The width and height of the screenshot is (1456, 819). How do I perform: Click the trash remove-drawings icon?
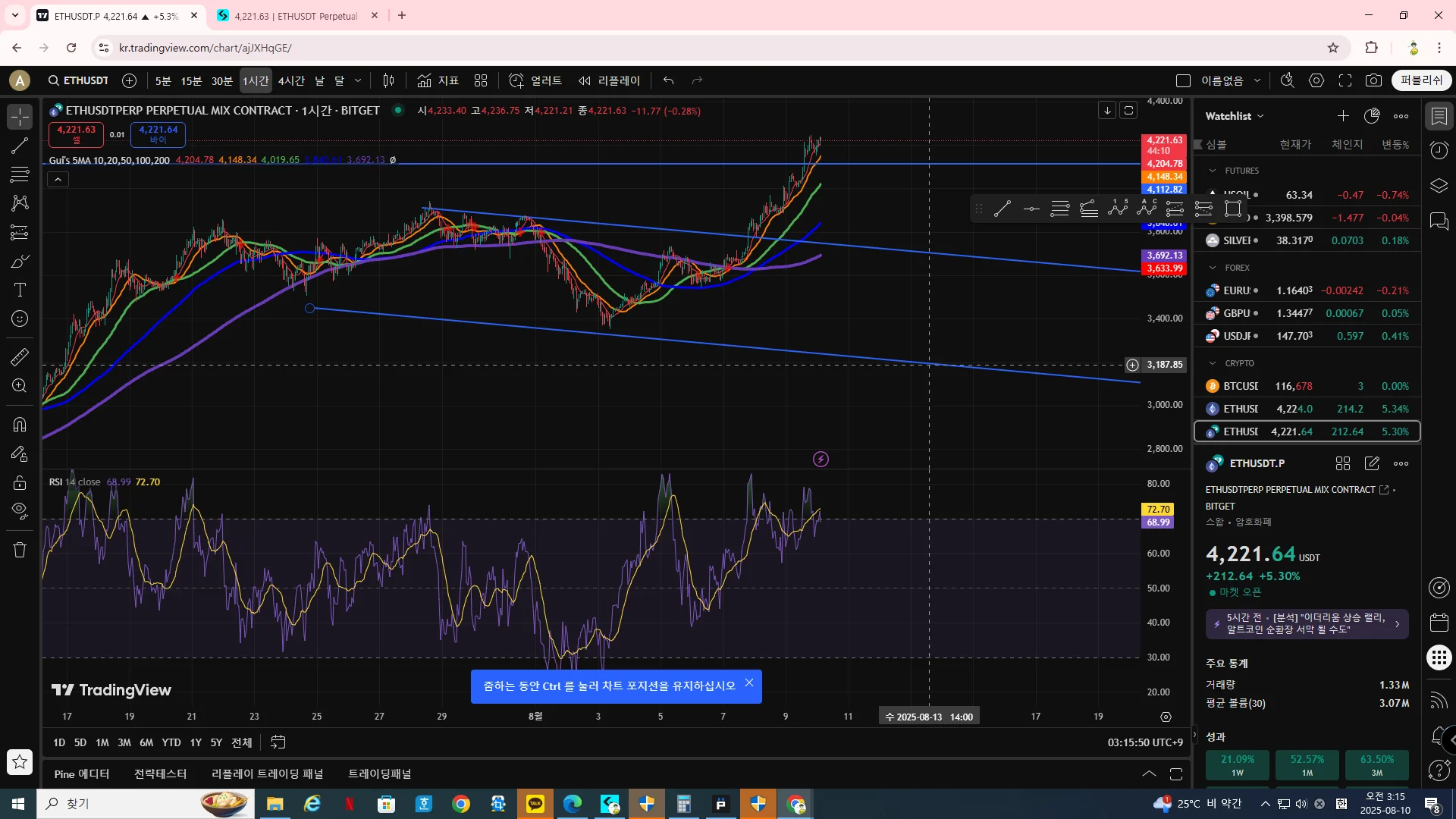20,550
